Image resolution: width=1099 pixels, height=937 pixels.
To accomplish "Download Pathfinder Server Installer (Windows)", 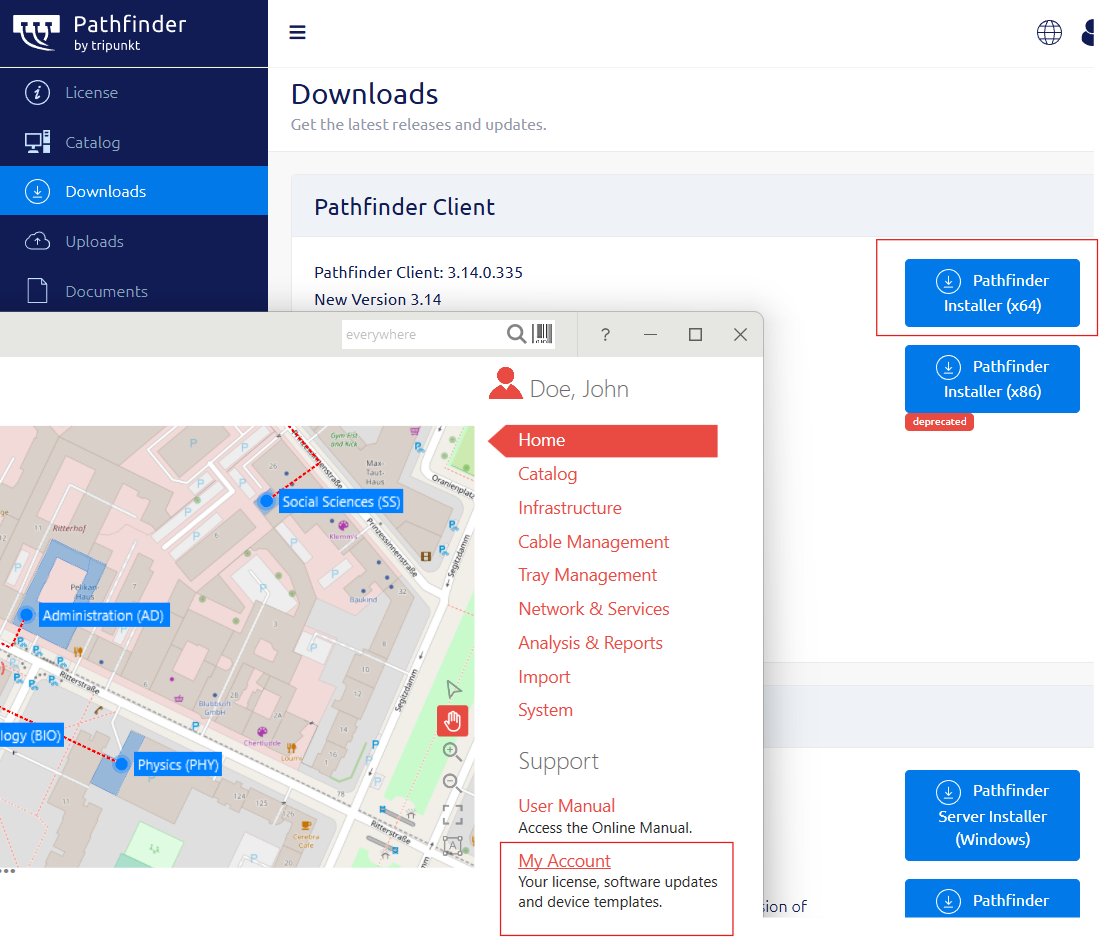I will click(x=992, y=815).
